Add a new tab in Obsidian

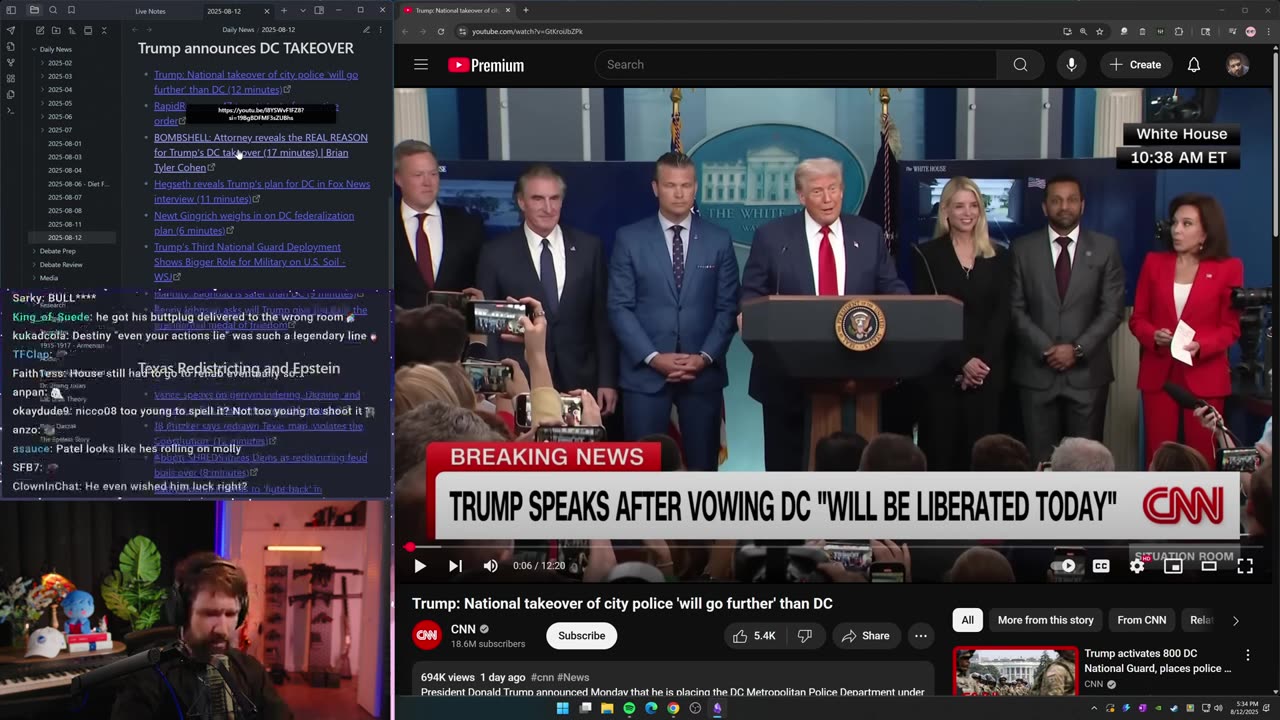tap(284, 10)
